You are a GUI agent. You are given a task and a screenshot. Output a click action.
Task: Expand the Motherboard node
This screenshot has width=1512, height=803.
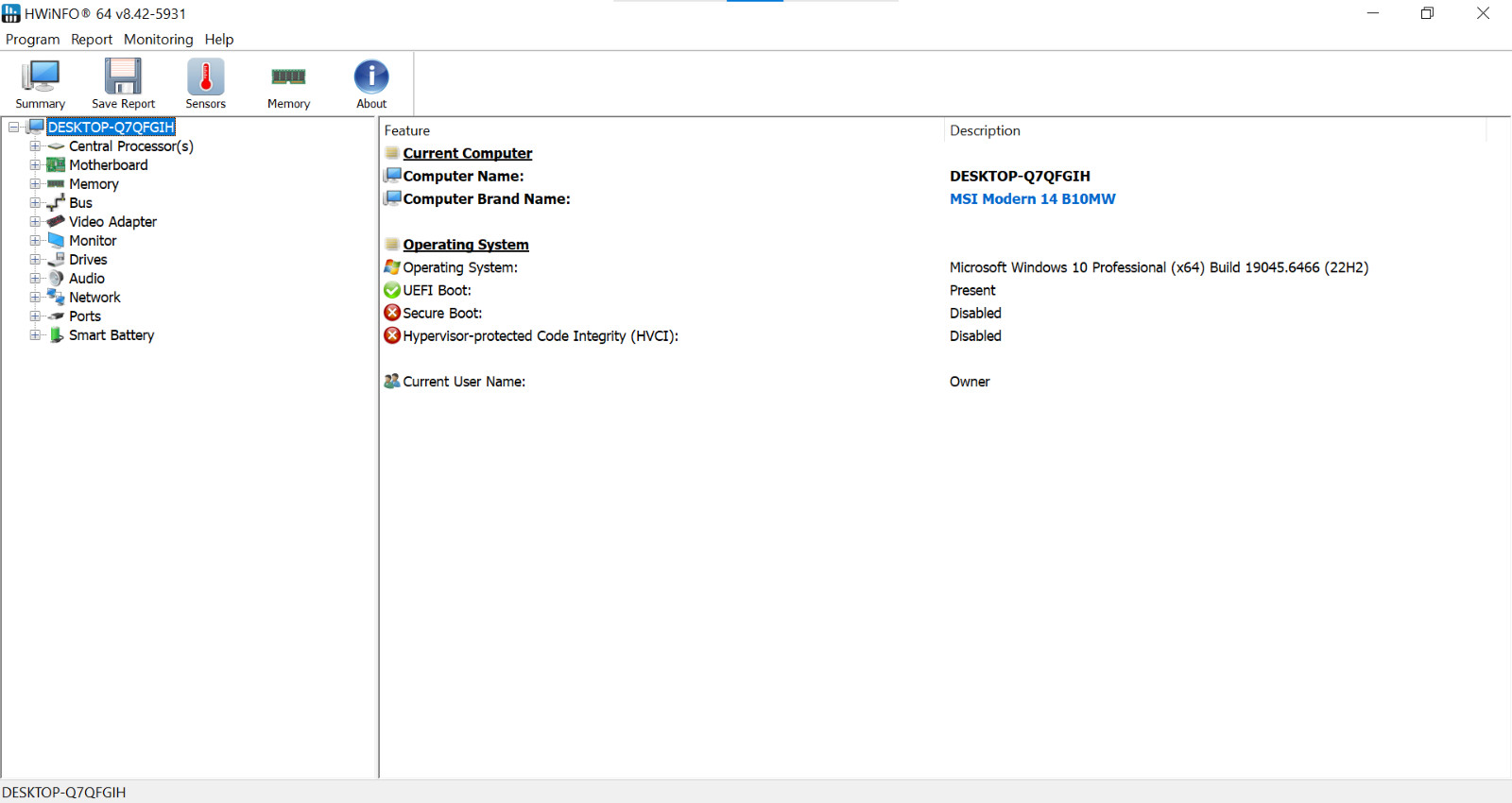tap(35, 165)
